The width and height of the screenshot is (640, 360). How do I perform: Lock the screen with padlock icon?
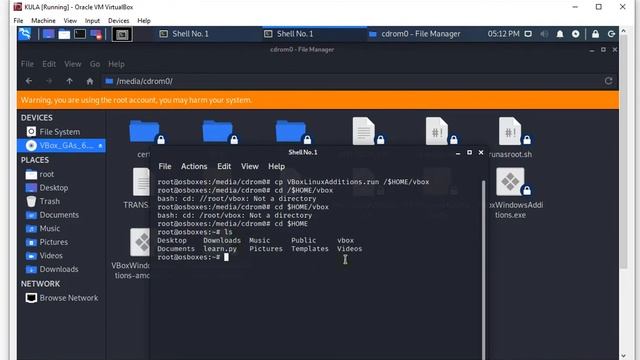596,34
